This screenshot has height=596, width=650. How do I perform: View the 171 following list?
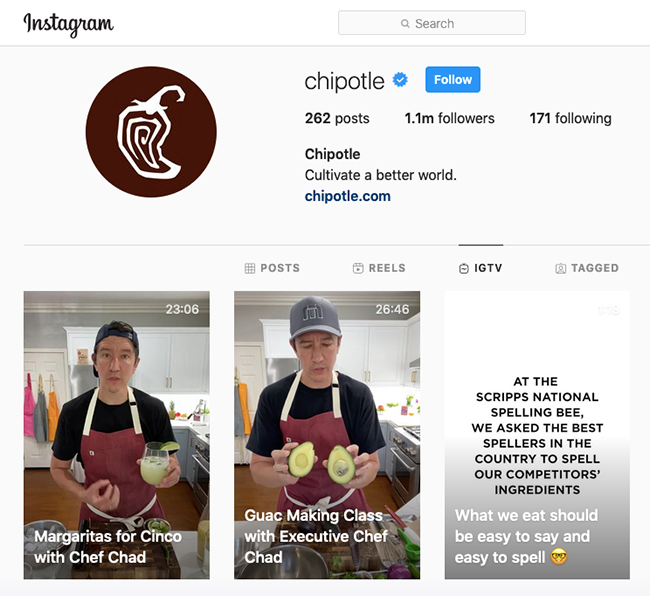pyautogui.click(x=570, y=118)
